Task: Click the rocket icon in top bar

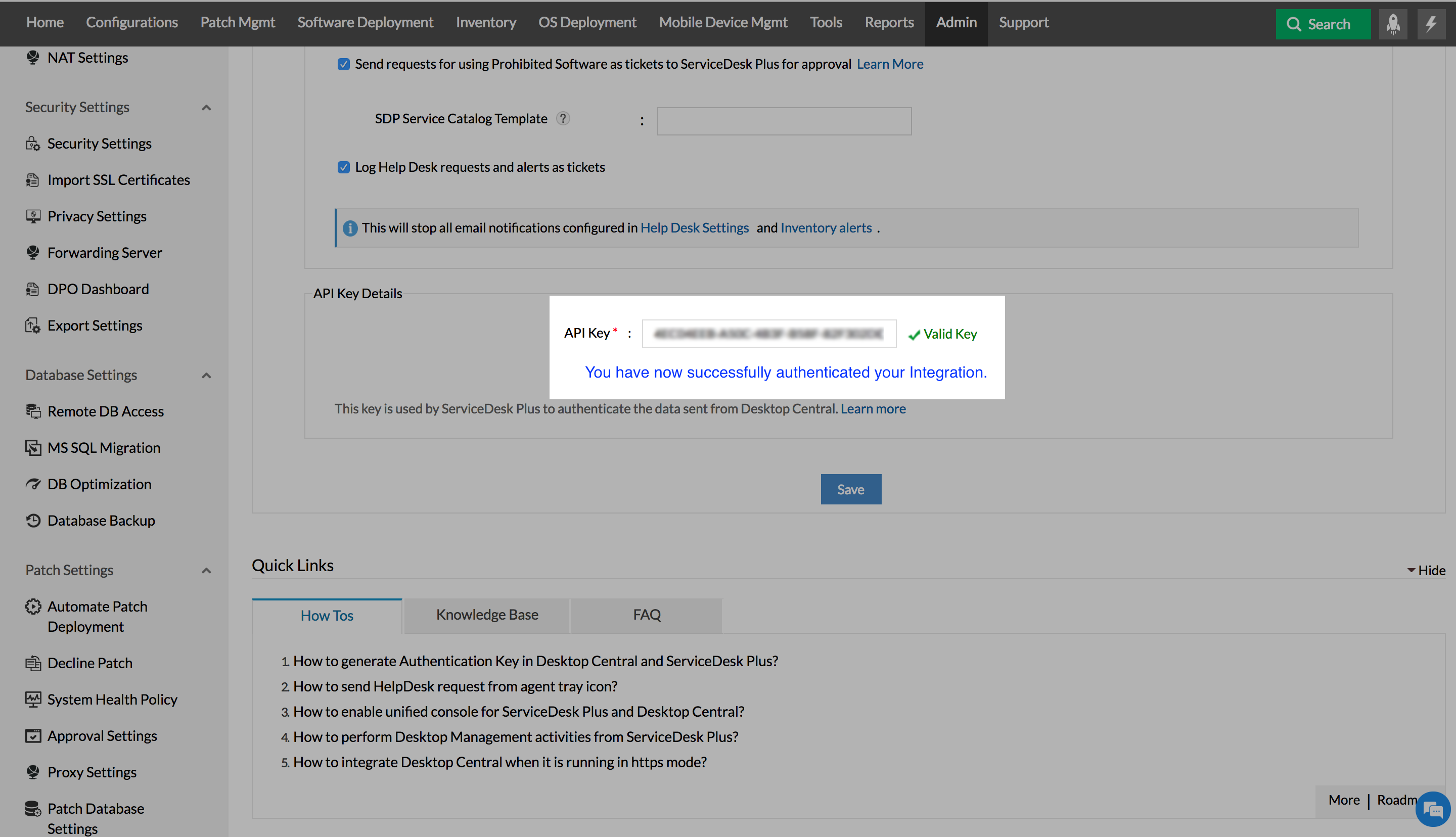Action: [1392, 24]
